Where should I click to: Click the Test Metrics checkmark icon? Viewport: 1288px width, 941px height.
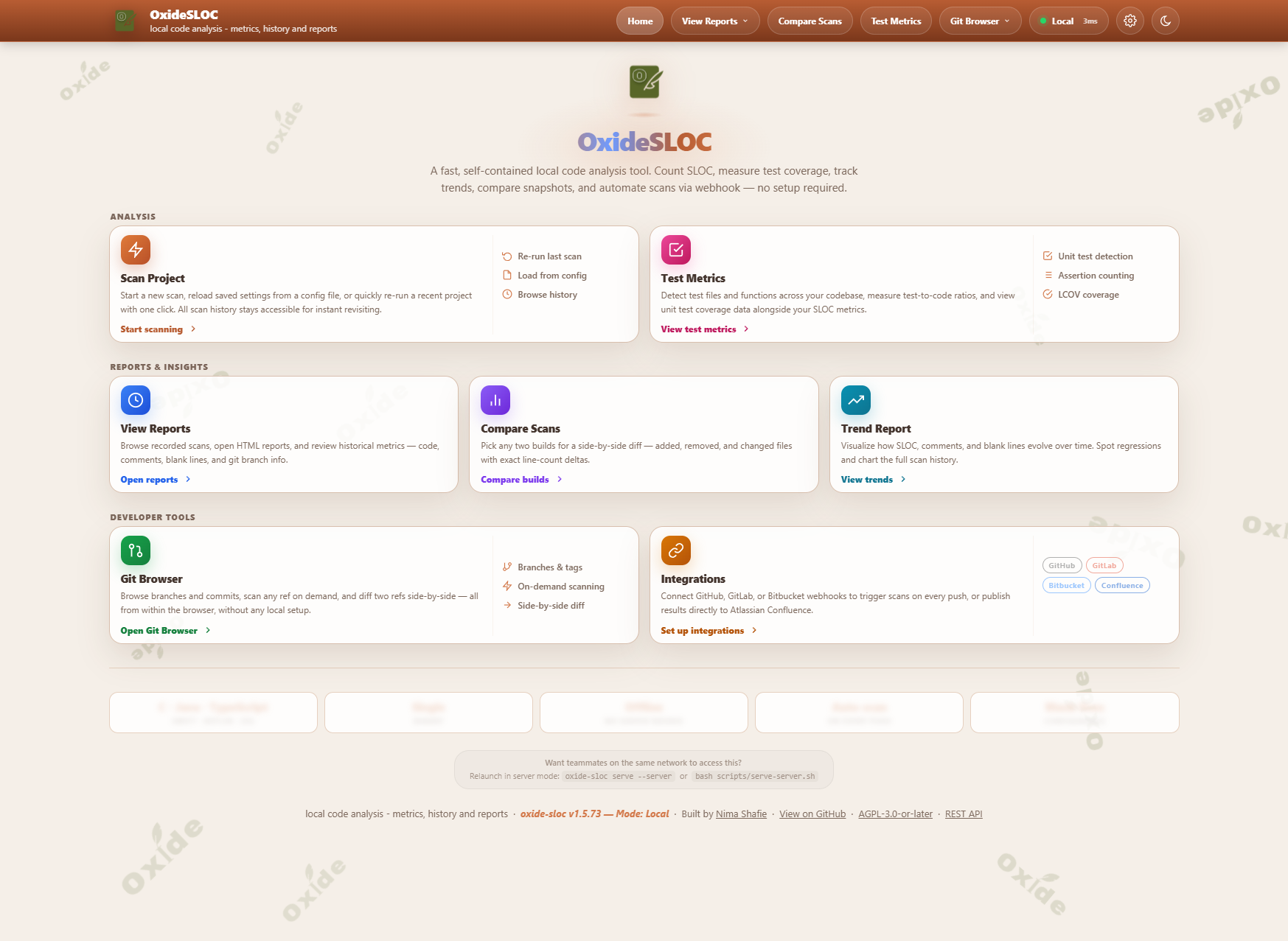pos(676,250)
